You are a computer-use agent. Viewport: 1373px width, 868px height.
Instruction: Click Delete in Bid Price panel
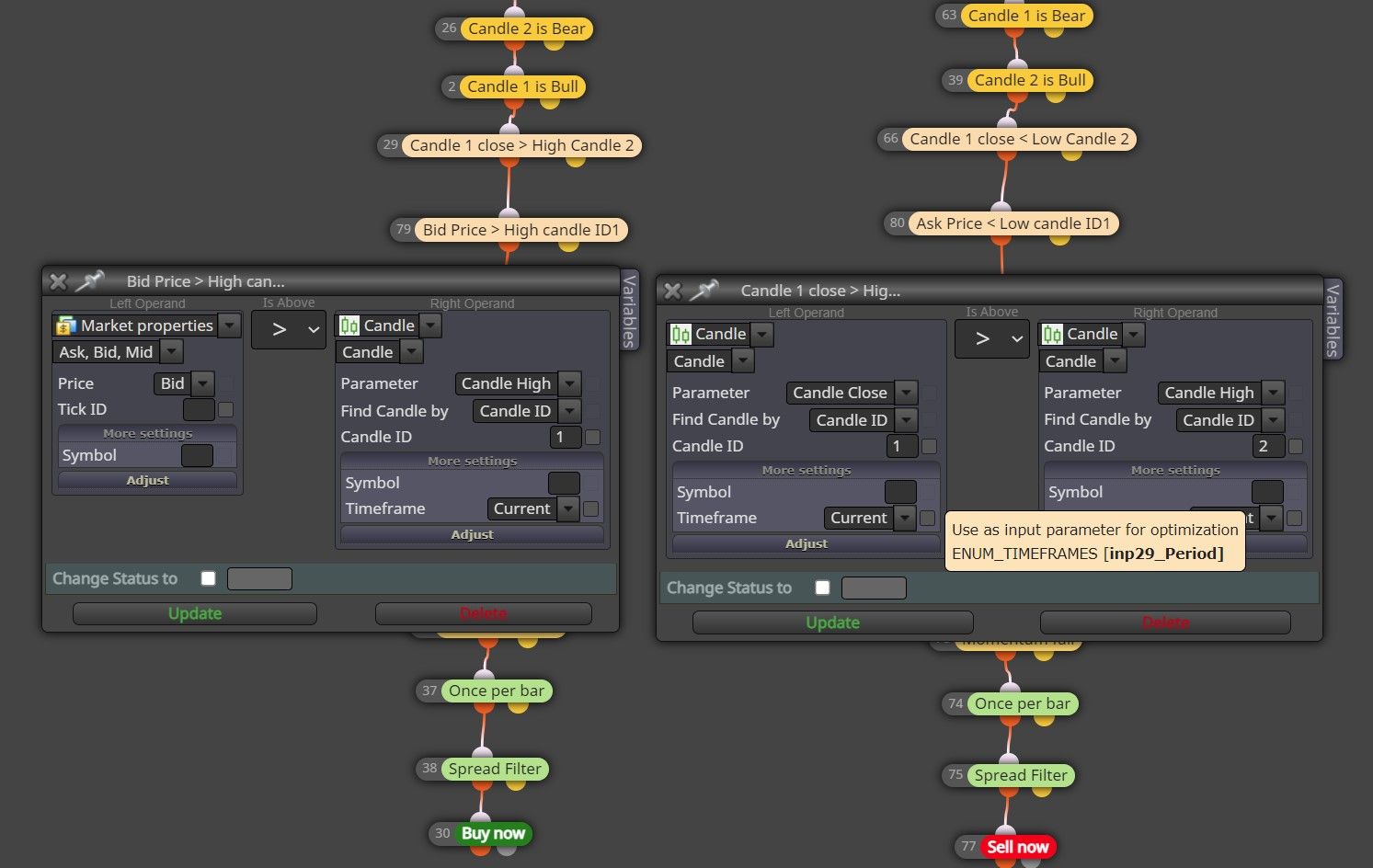(483, 613)
